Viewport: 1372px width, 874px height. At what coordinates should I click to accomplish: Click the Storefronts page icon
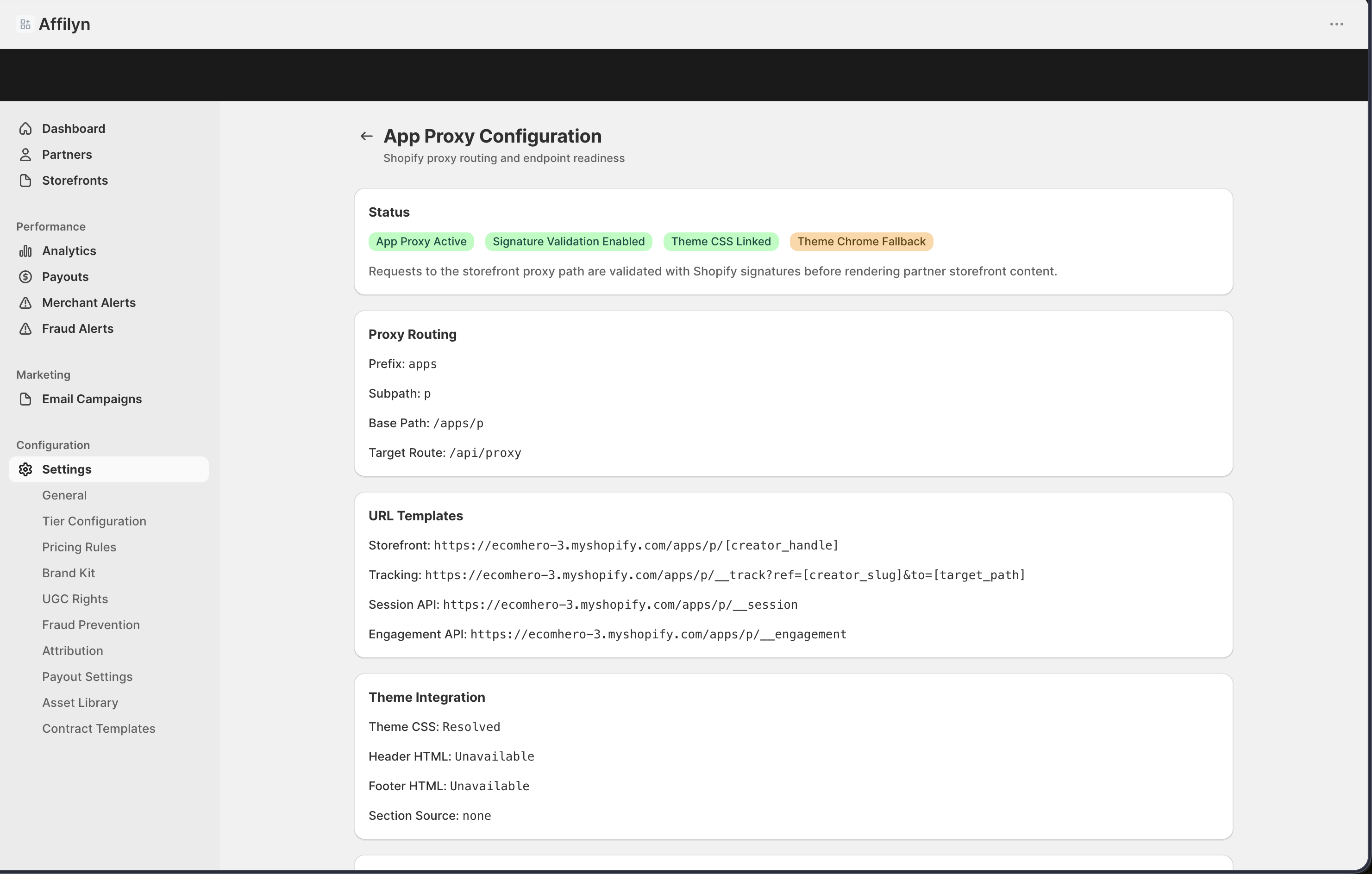click(25, 181)
